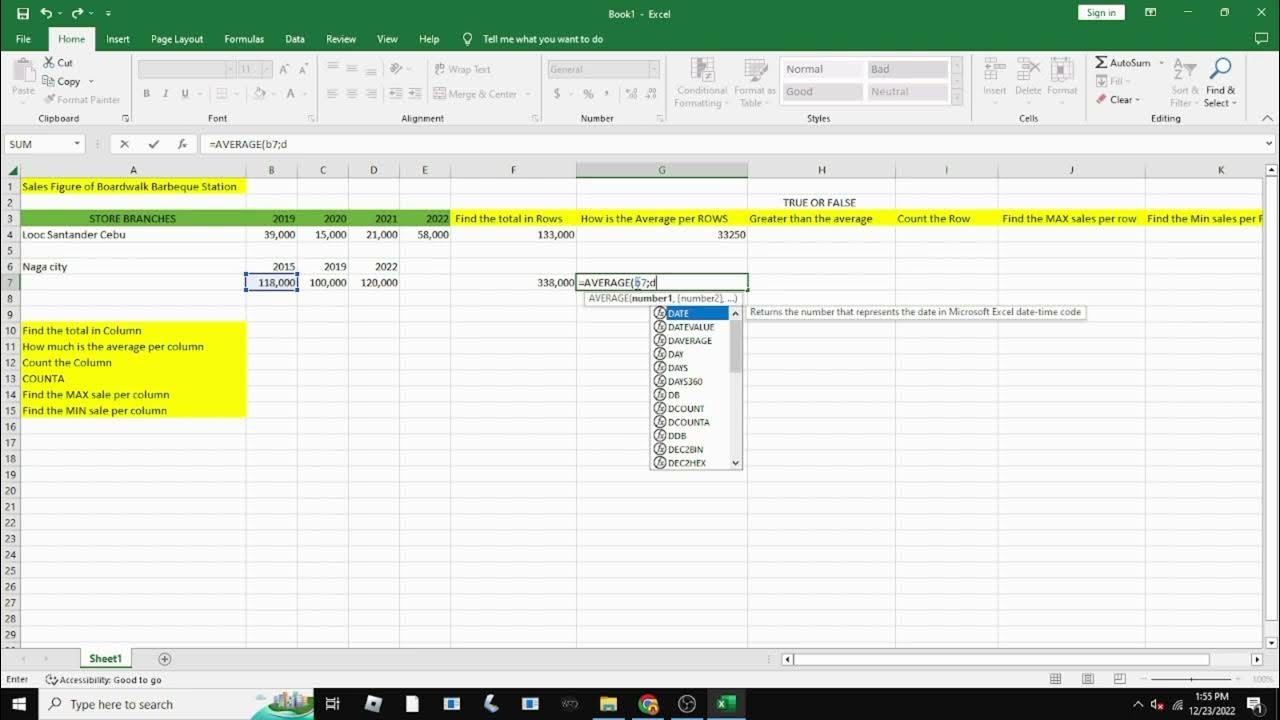This screenshot has height=720, width=1280.
Task: Toggle Italic formatting
Action: click(x=166, y=93)
